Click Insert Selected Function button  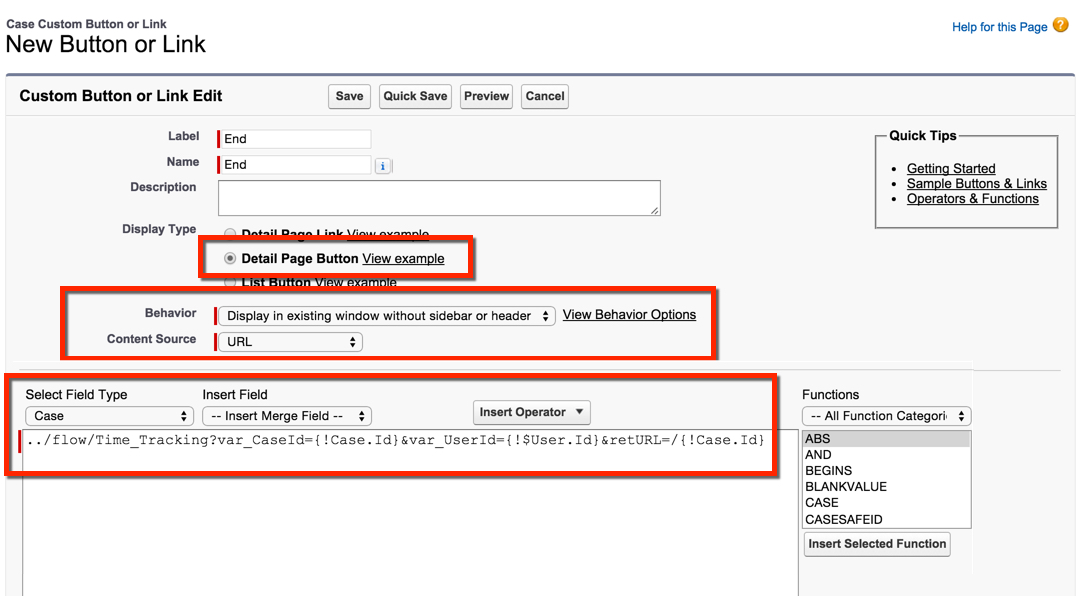[x=877, y=544]
